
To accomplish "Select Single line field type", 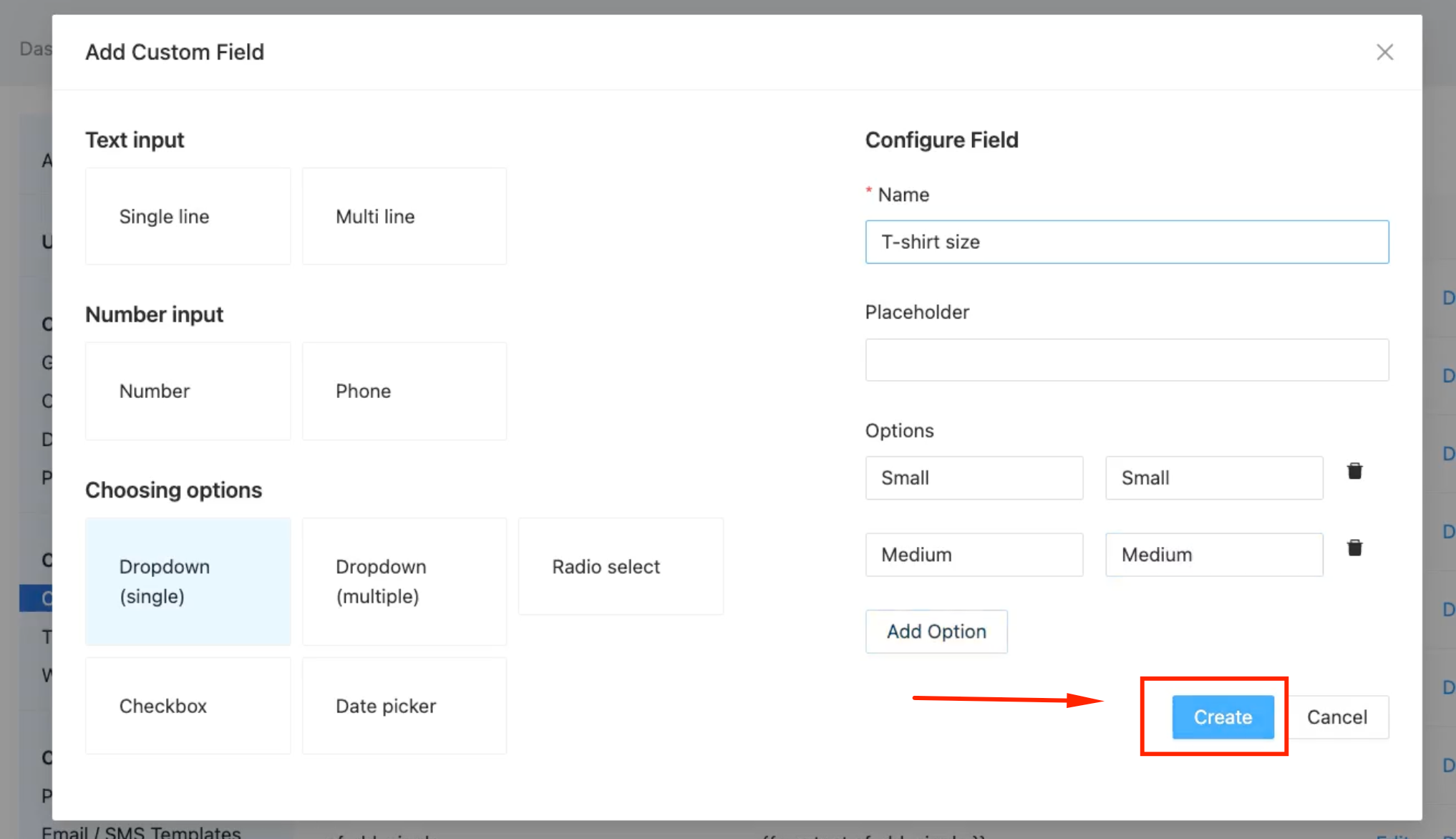I will click(x=188, y=216).
